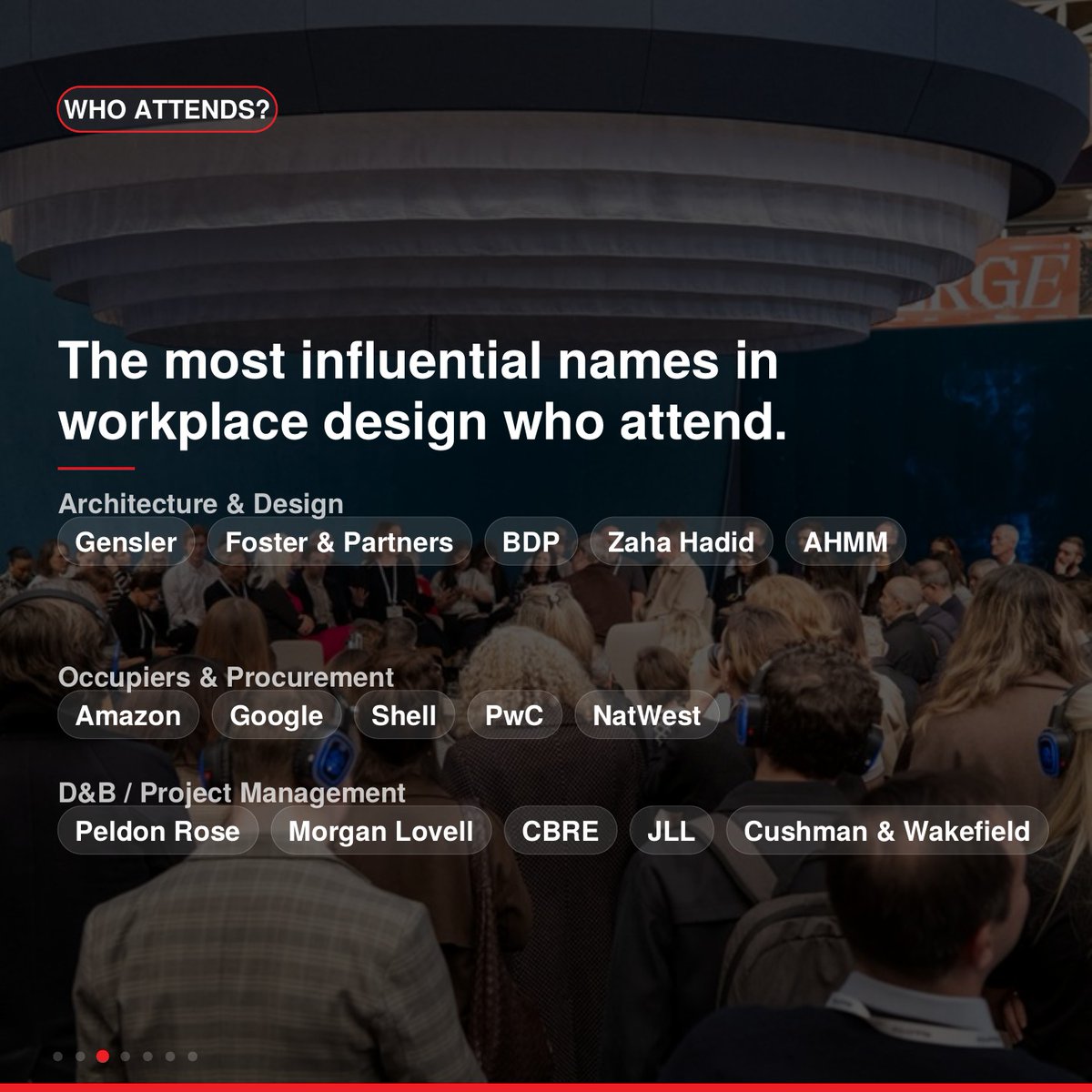Tap the AHMM chip

[845, 541]
